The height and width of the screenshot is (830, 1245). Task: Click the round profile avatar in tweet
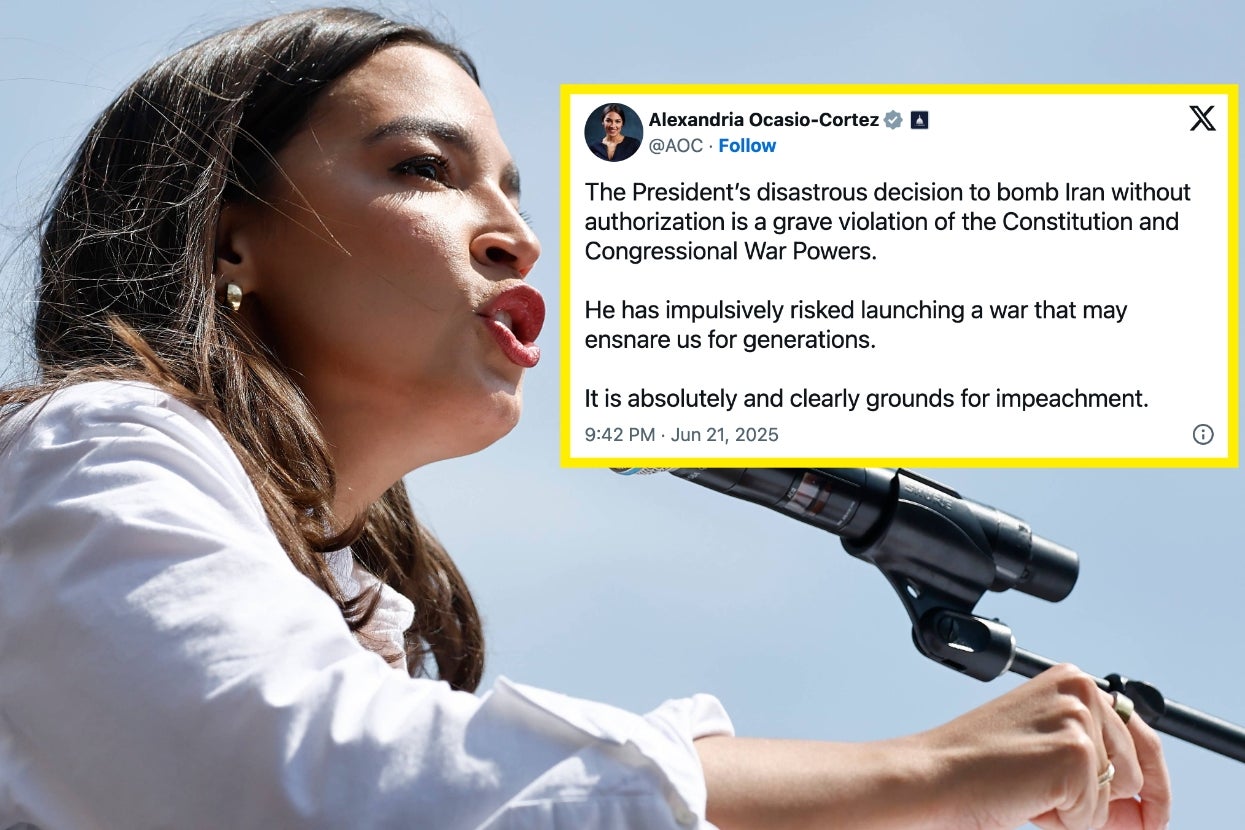click(613, 132)
